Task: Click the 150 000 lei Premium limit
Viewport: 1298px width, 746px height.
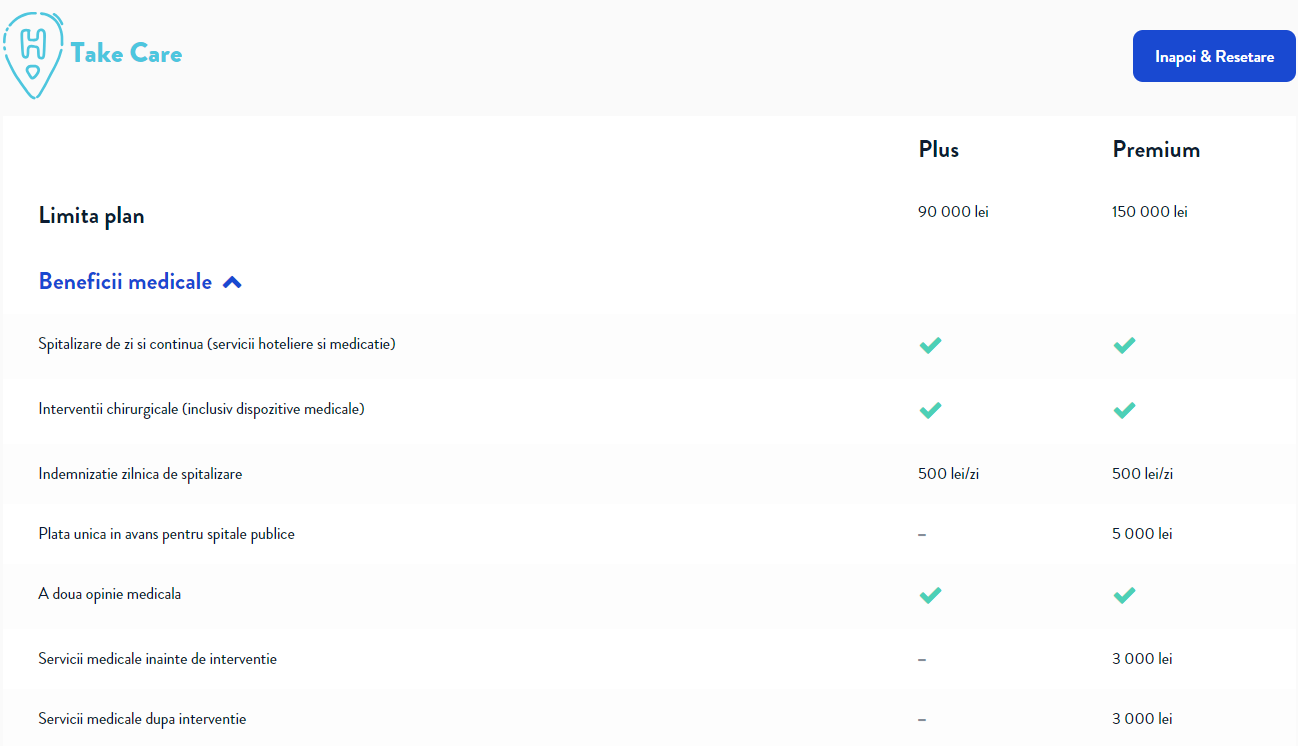Action: [1150, 212]
